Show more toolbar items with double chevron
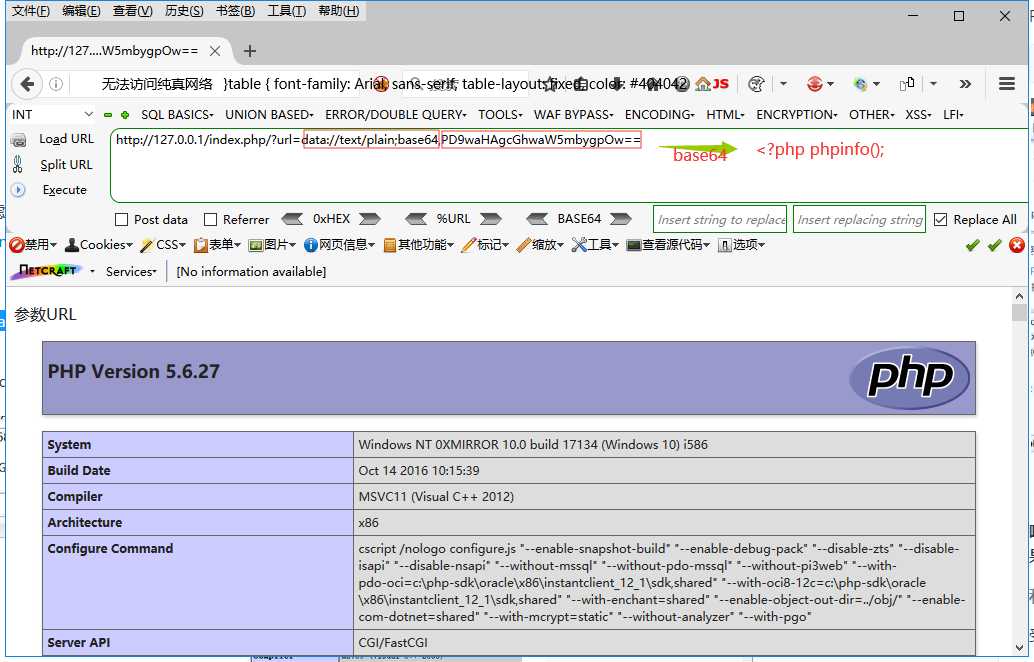This screenshot has width=1034, height=662. (965, 84)
